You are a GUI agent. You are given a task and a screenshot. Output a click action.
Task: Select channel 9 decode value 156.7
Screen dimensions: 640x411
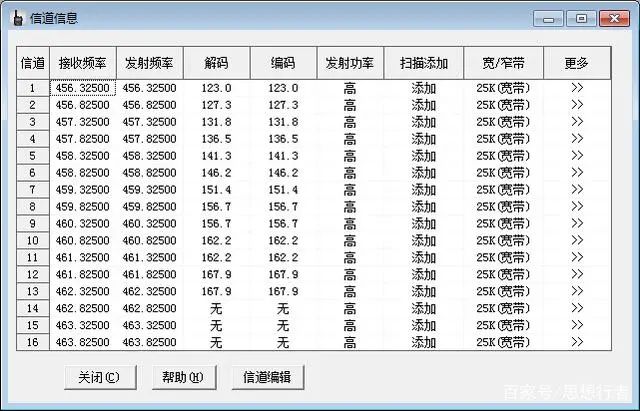pos(217,223)
